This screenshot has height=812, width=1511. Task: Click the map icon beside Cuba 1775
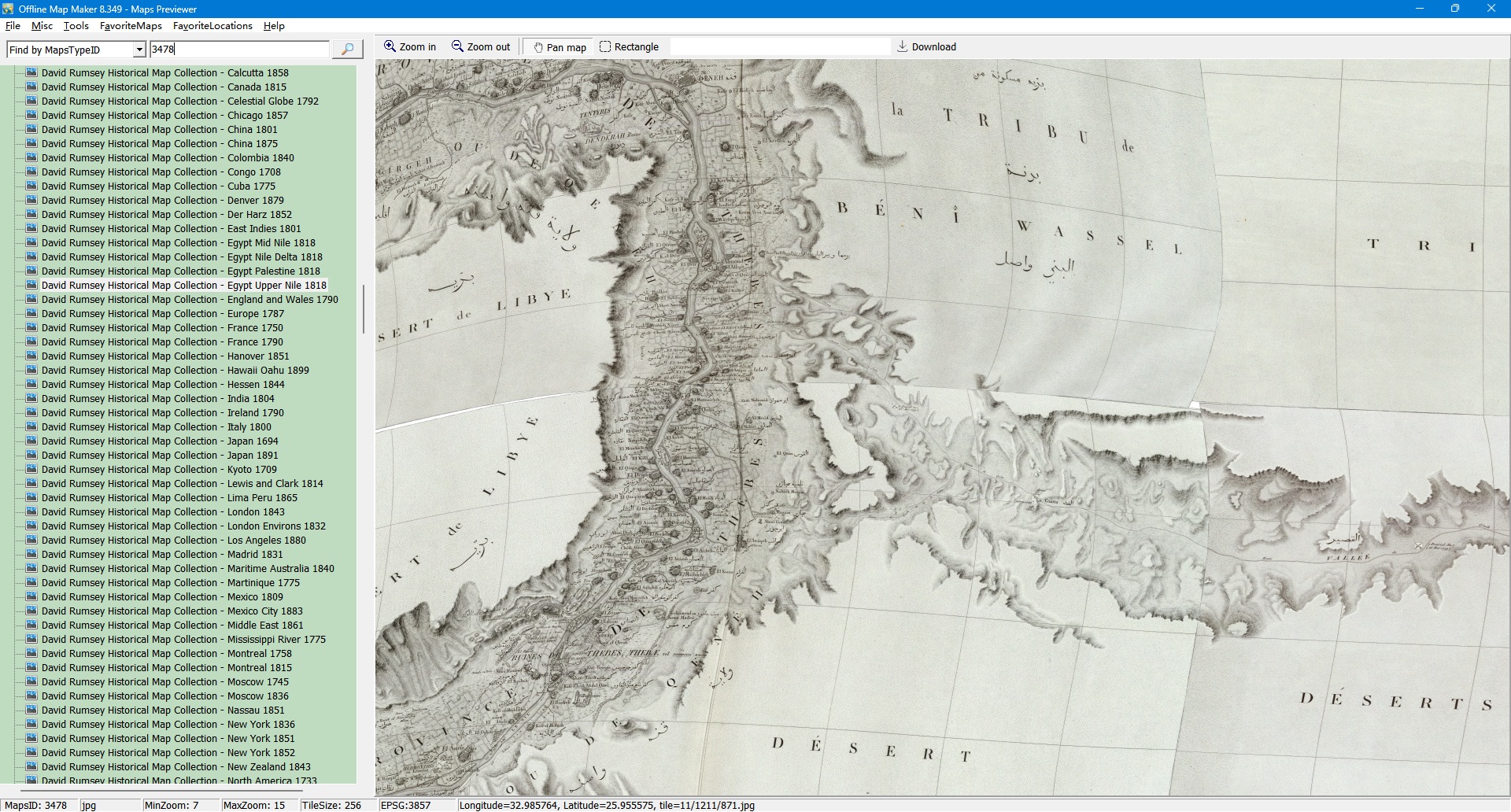(31, 186)
